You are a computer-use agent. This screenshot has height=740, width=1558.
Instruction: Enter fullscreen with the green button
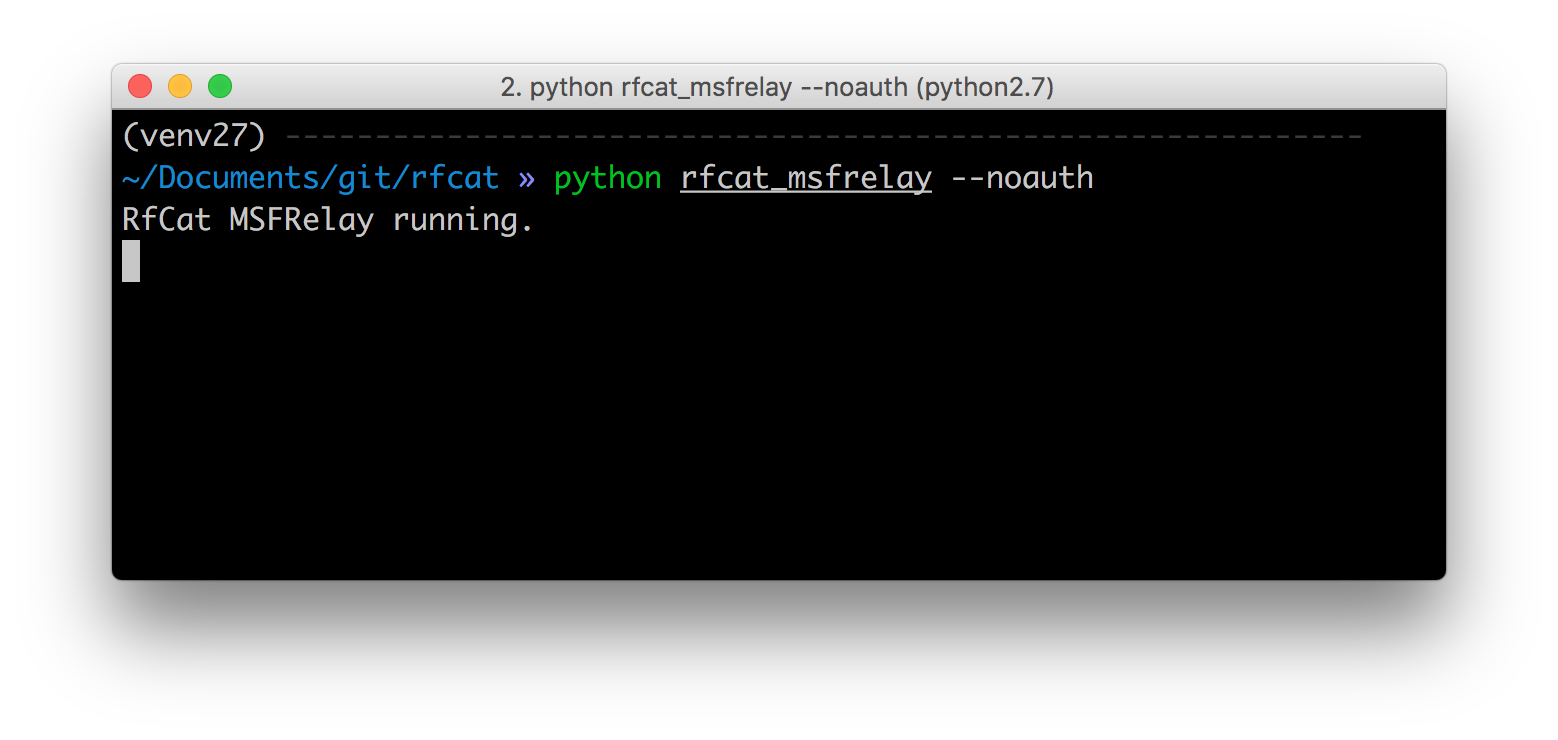(x=220, y=87)
